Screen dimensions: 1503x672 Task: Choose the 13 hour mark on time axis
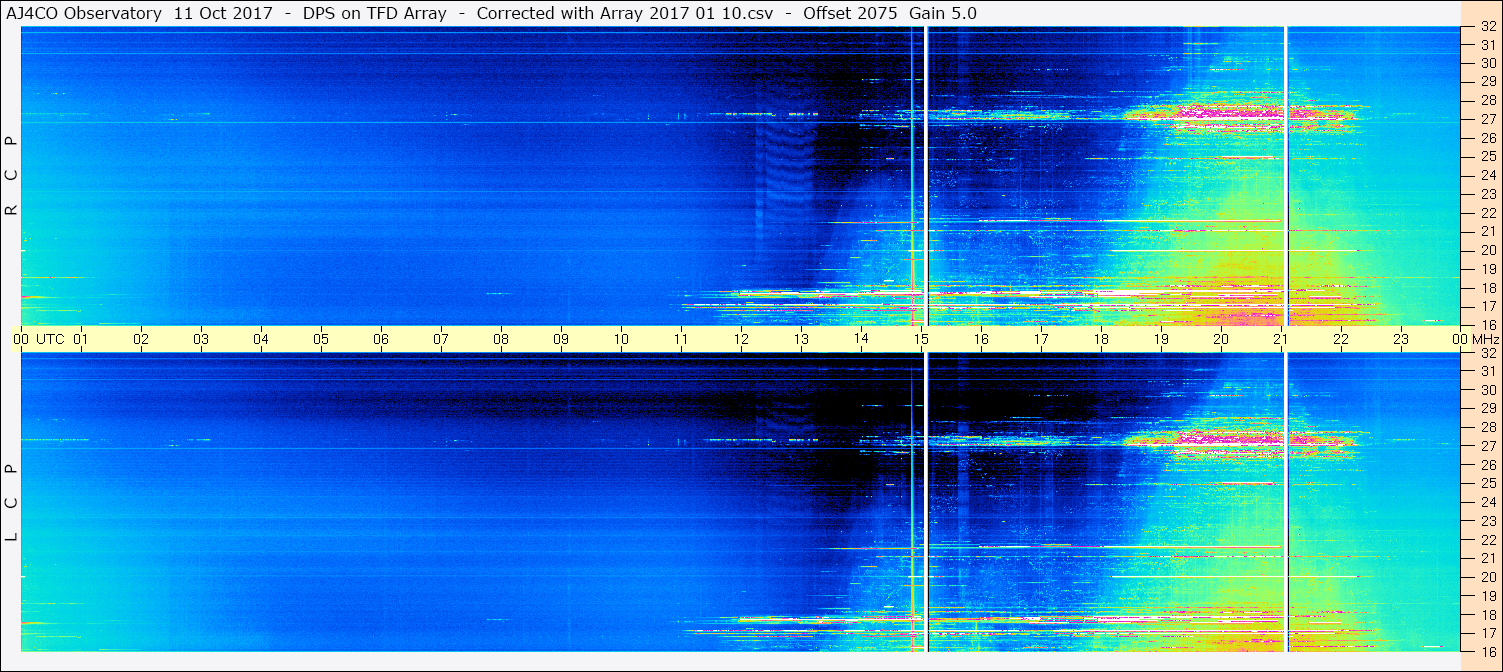(x=801, y=339)
